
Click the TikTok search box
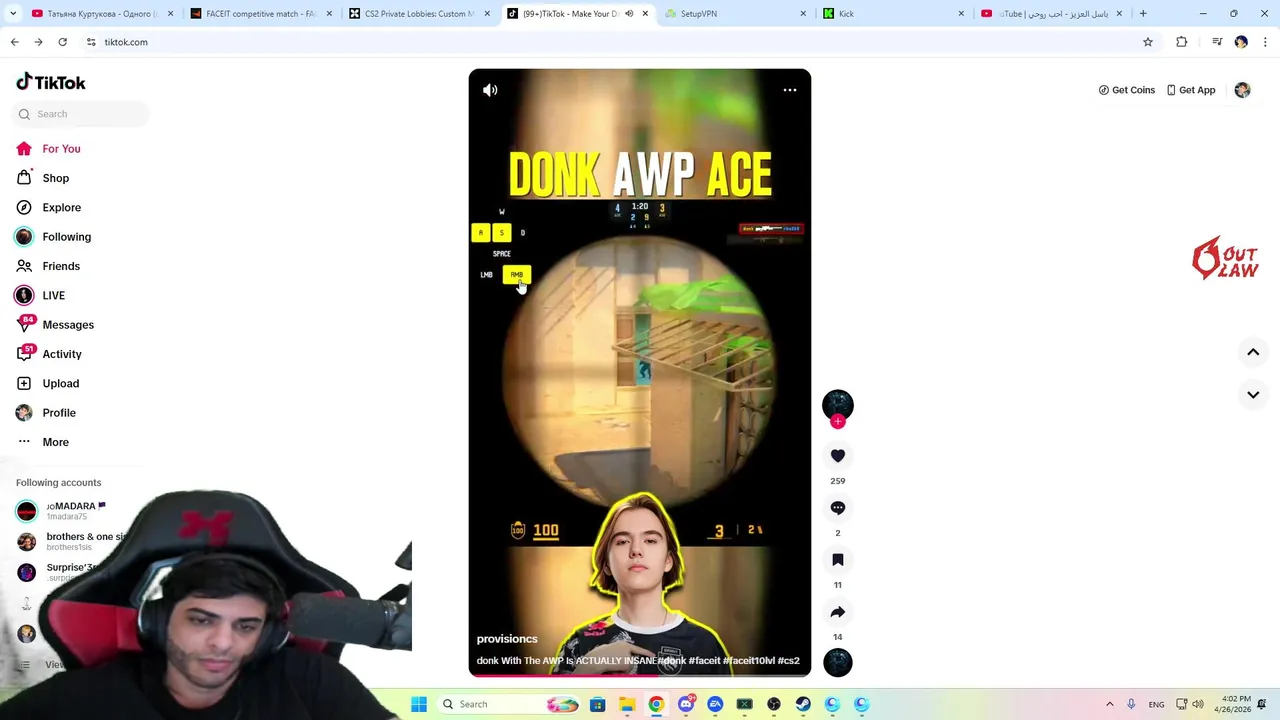tap(80, 114)
